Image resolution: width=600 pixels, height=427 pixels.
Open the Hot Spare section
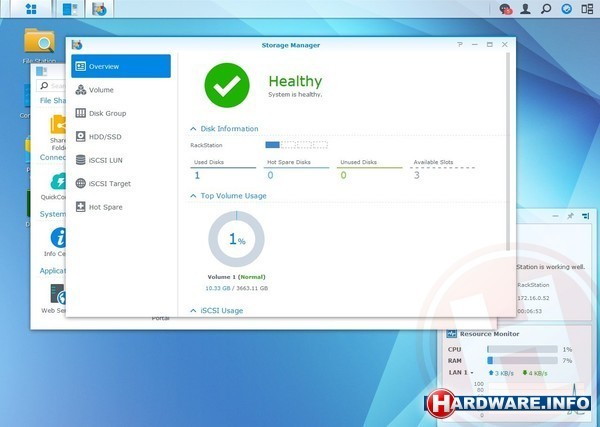[x=121, y=207]
